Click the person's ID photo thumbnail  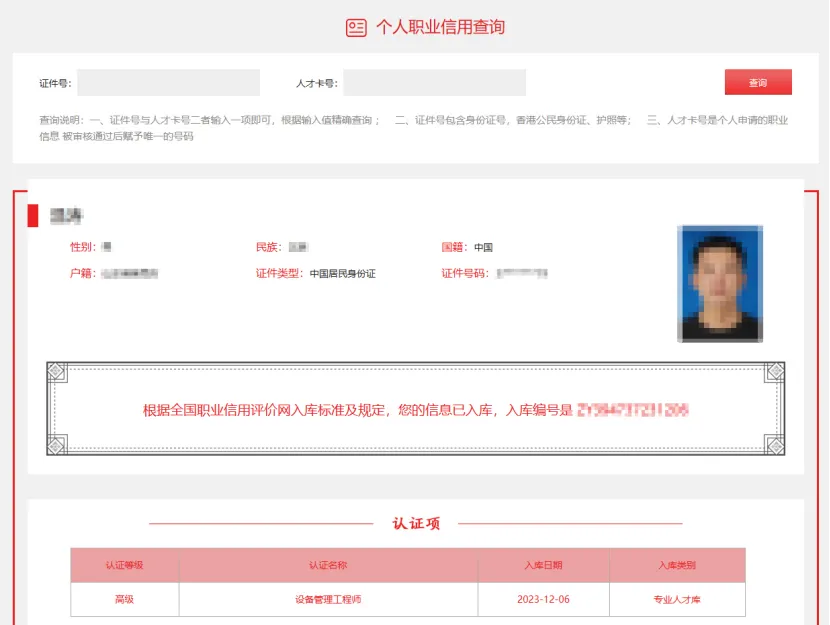[720, 284]
